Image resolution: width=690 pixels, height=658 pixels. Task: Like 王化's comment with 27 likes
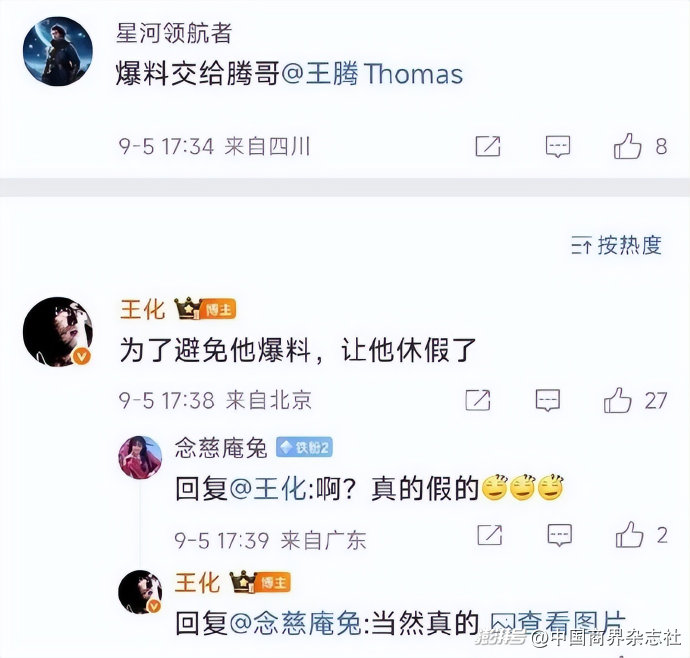(x=618, y=400)
